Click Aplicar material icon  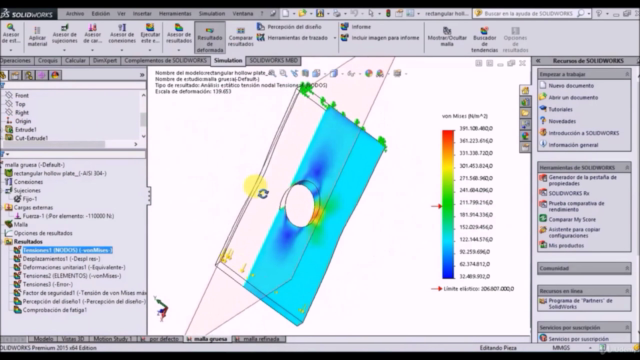click(x=37, y=37)
